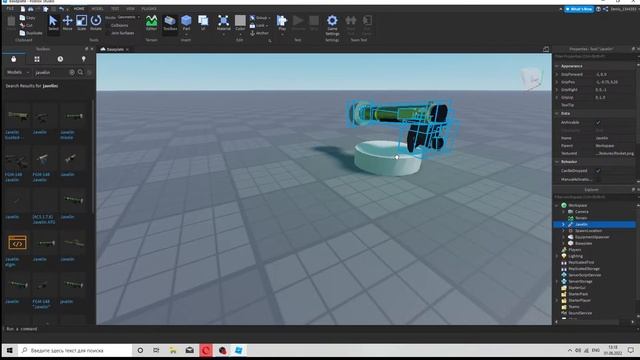Toggle Join Surfaces option

pyautogui.click(x=120, y=33)
